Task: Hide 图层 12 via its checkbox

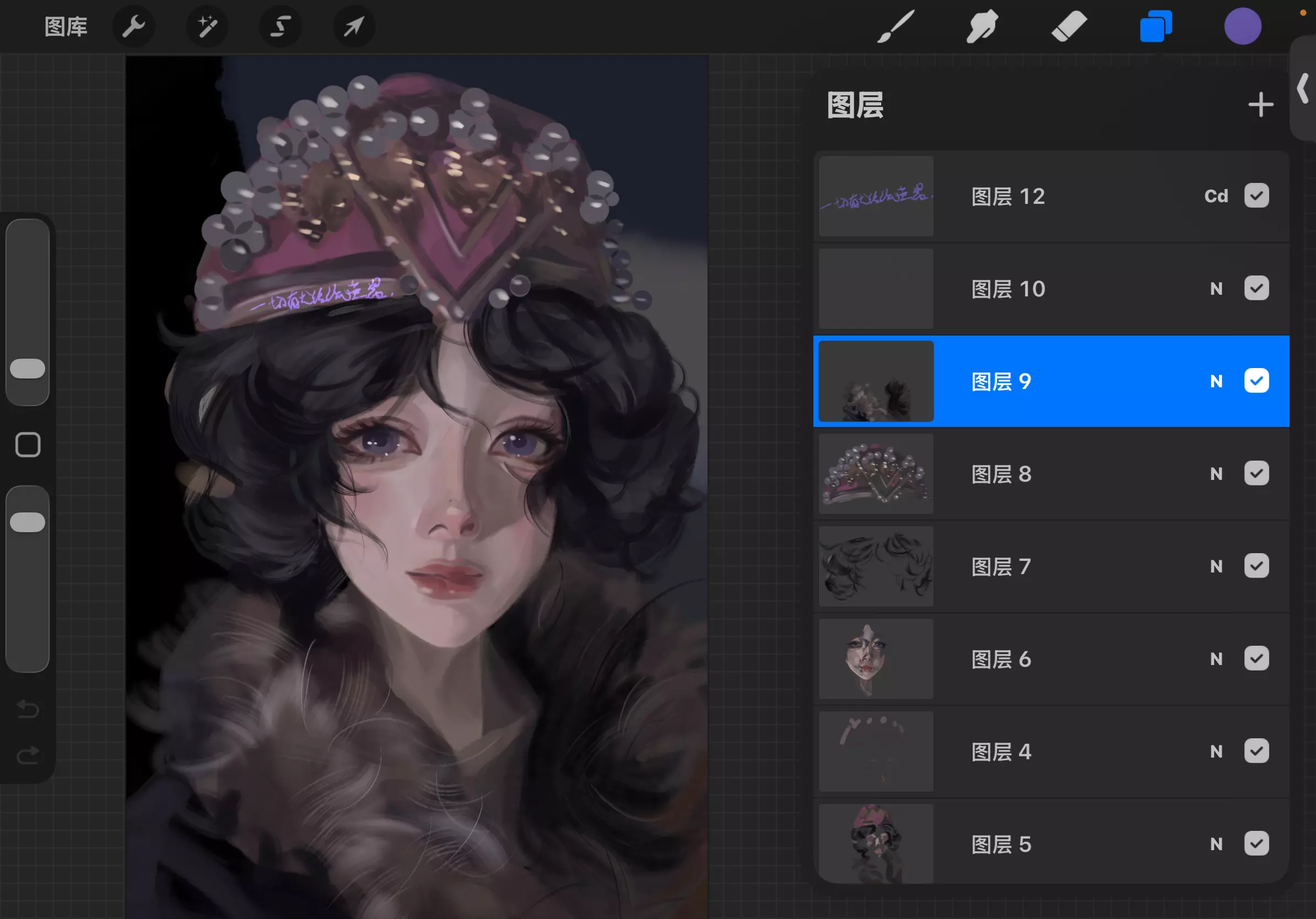Action: [1256, 196]
